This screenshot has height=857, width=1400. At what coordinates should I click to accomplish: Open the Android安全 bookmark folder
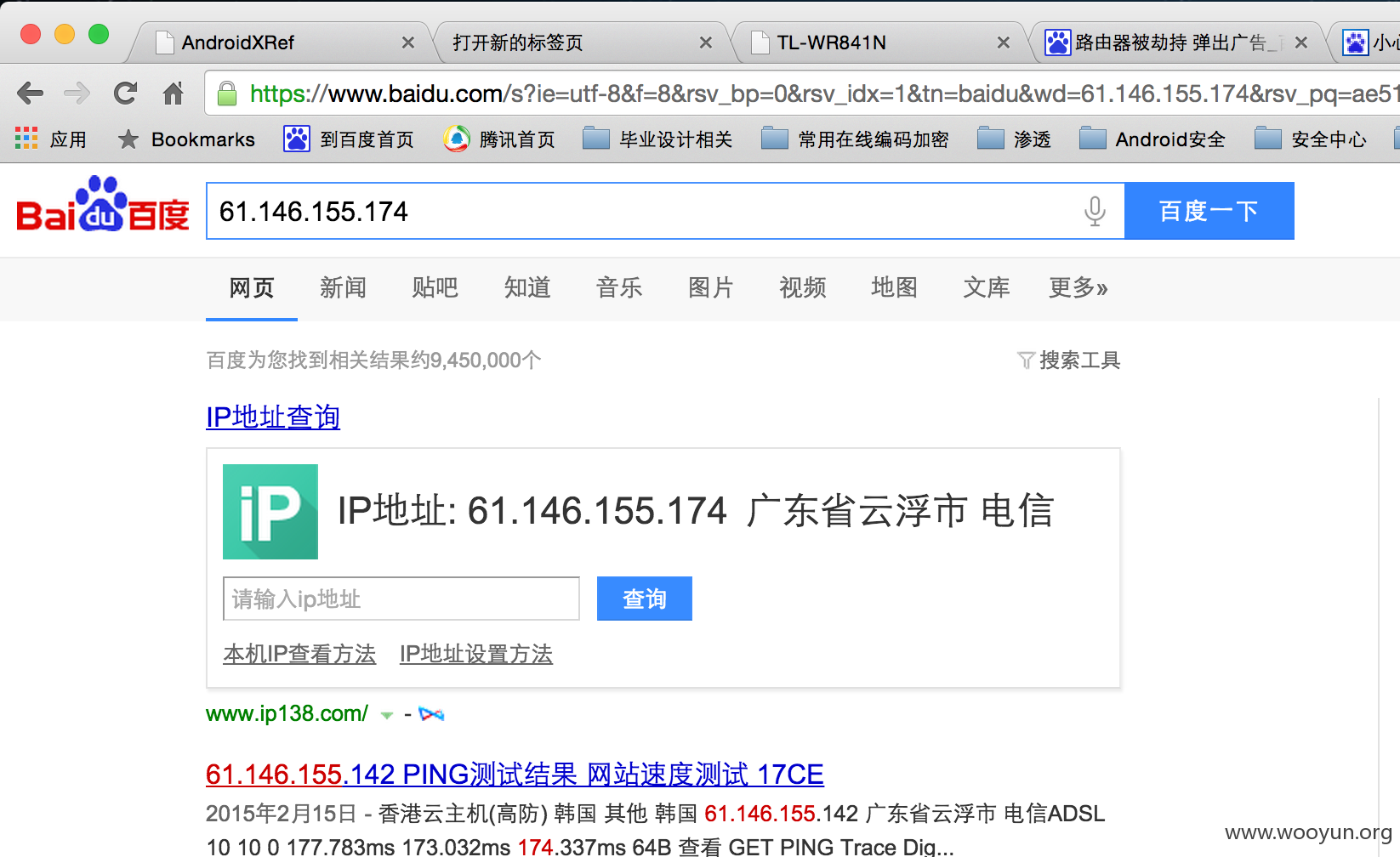coord(1152,139)
